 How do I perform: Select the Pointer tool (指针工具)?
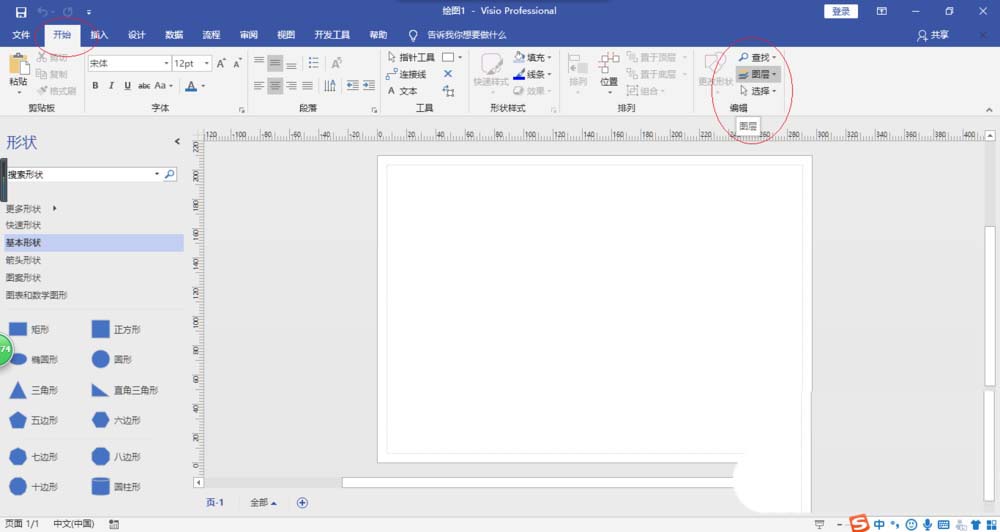pyautogui.click(x=411, y=57)
